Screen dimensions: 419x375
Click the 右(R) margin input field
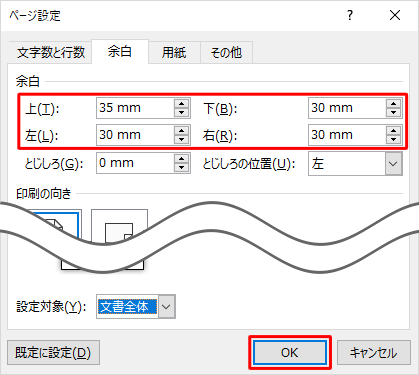tap(347, 135)
